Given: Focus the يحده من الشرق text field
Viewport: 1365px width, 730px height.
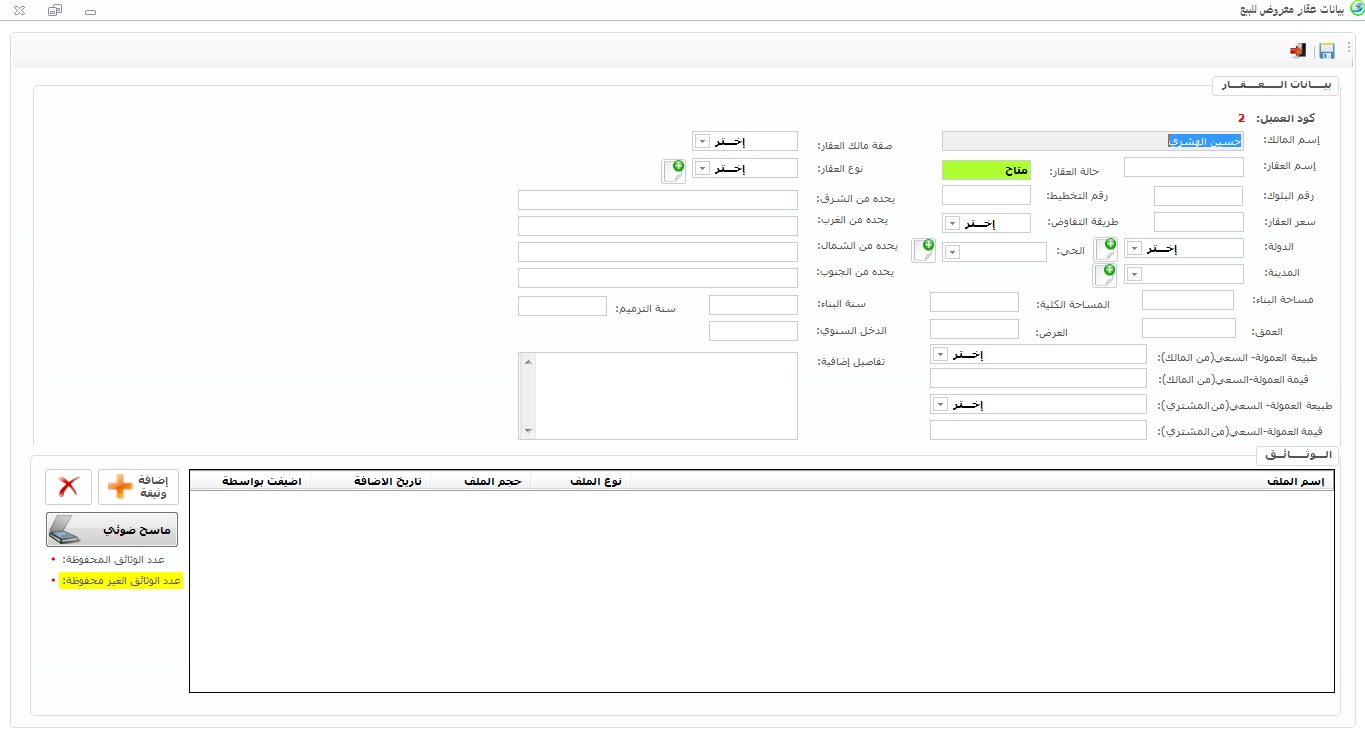Looking at the screenshot, I should tap(657, 200).
